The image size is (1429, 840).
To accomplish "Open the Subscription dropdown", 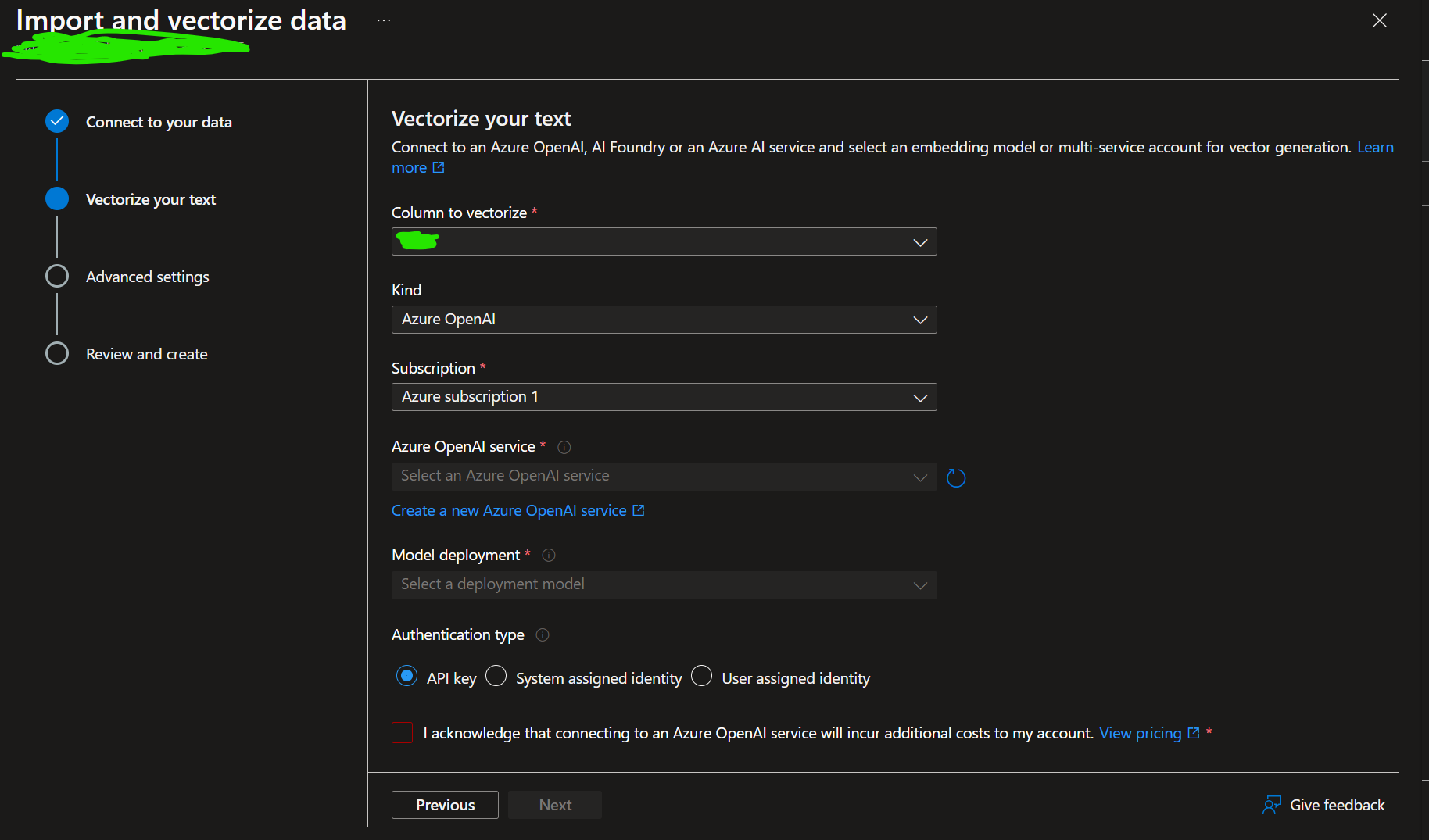I will pos(664,397).
